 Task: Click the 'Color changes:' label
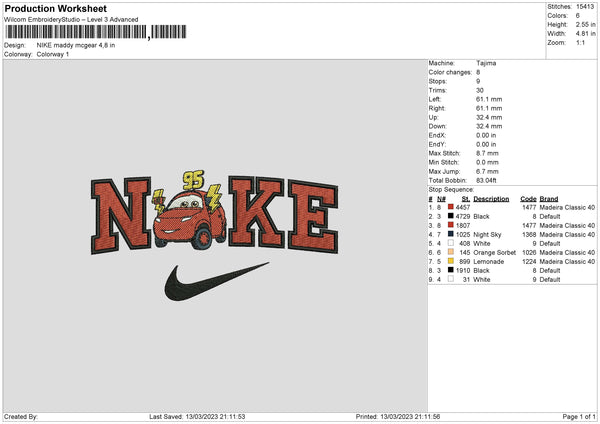coord(450,72)
